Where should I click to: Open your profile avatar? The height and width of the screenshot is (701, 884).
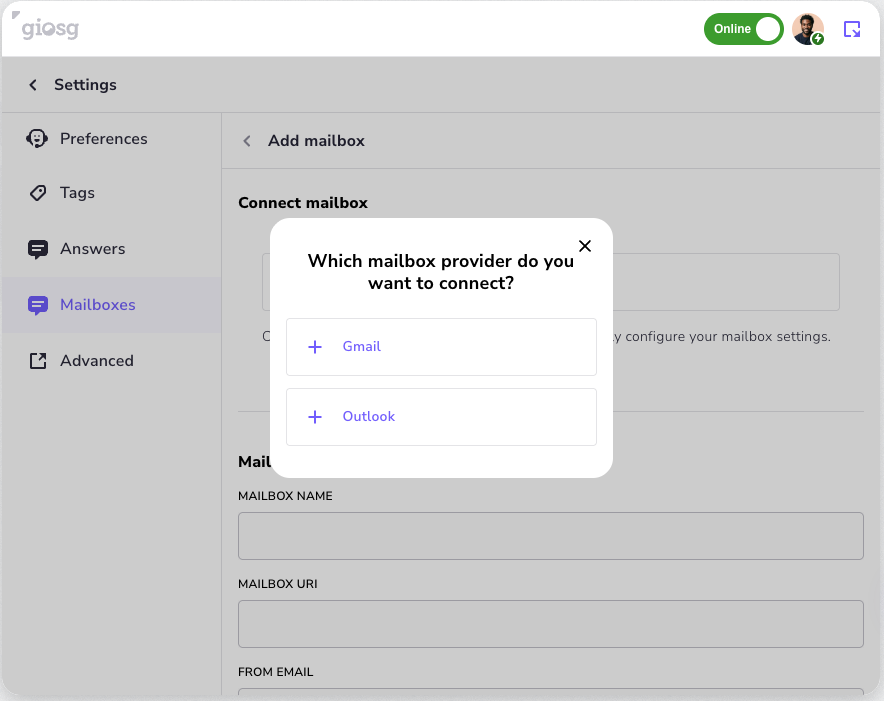tap(807, 29)
